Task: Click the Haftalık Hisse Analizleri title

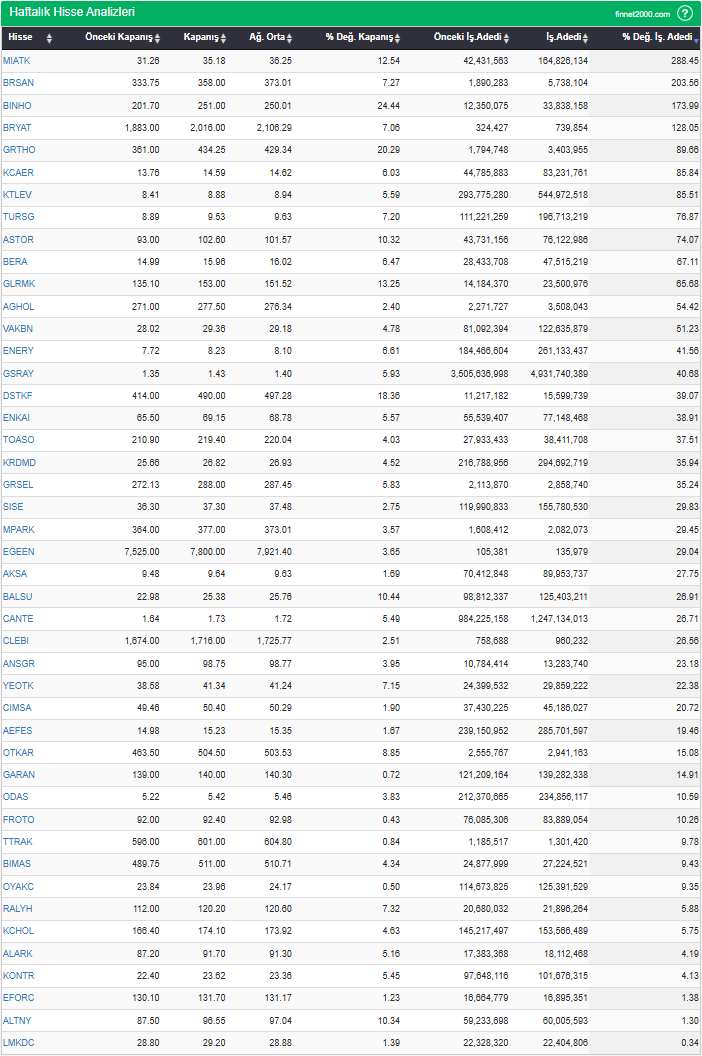Action: click(x=72, y=13)
